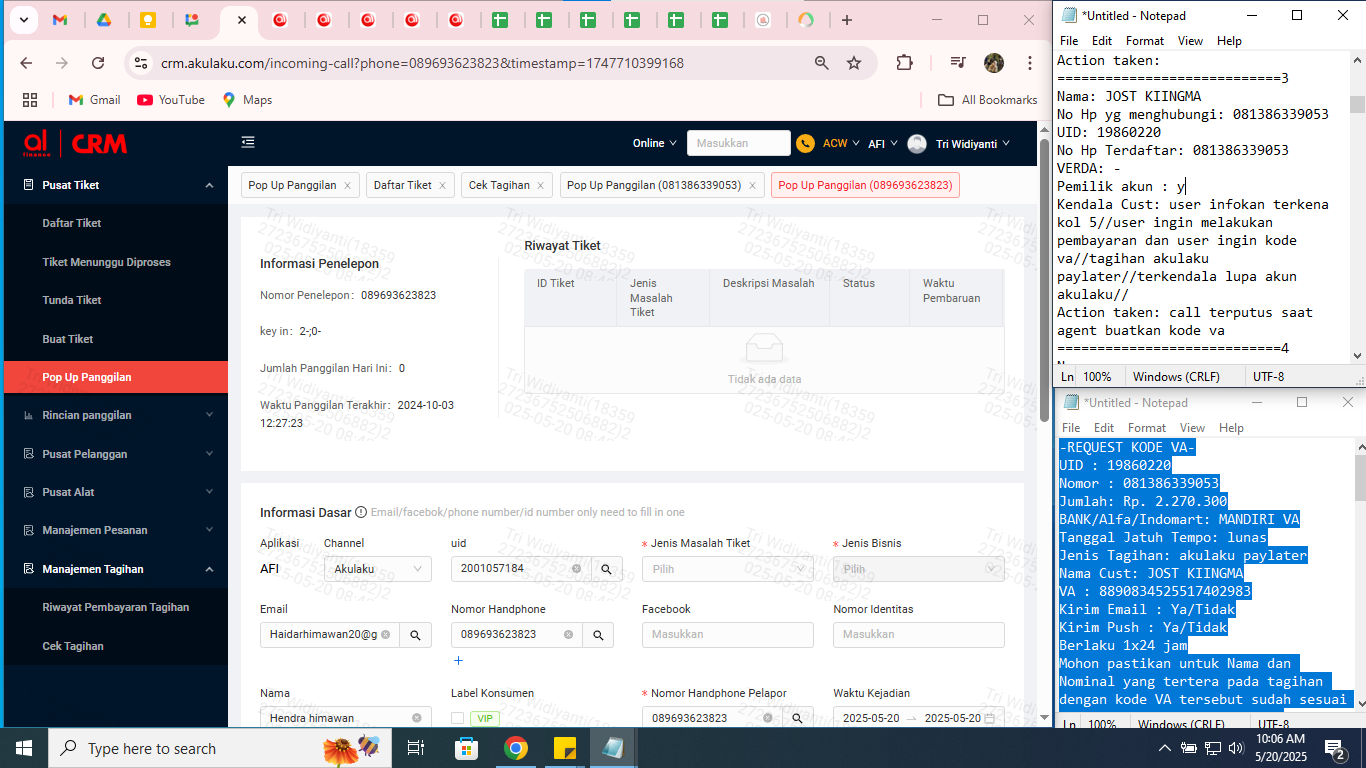The height and width of the screenshot is (768, 1366).
Task: Clear the uid field with its X icon
Action: tap(576, 569)
